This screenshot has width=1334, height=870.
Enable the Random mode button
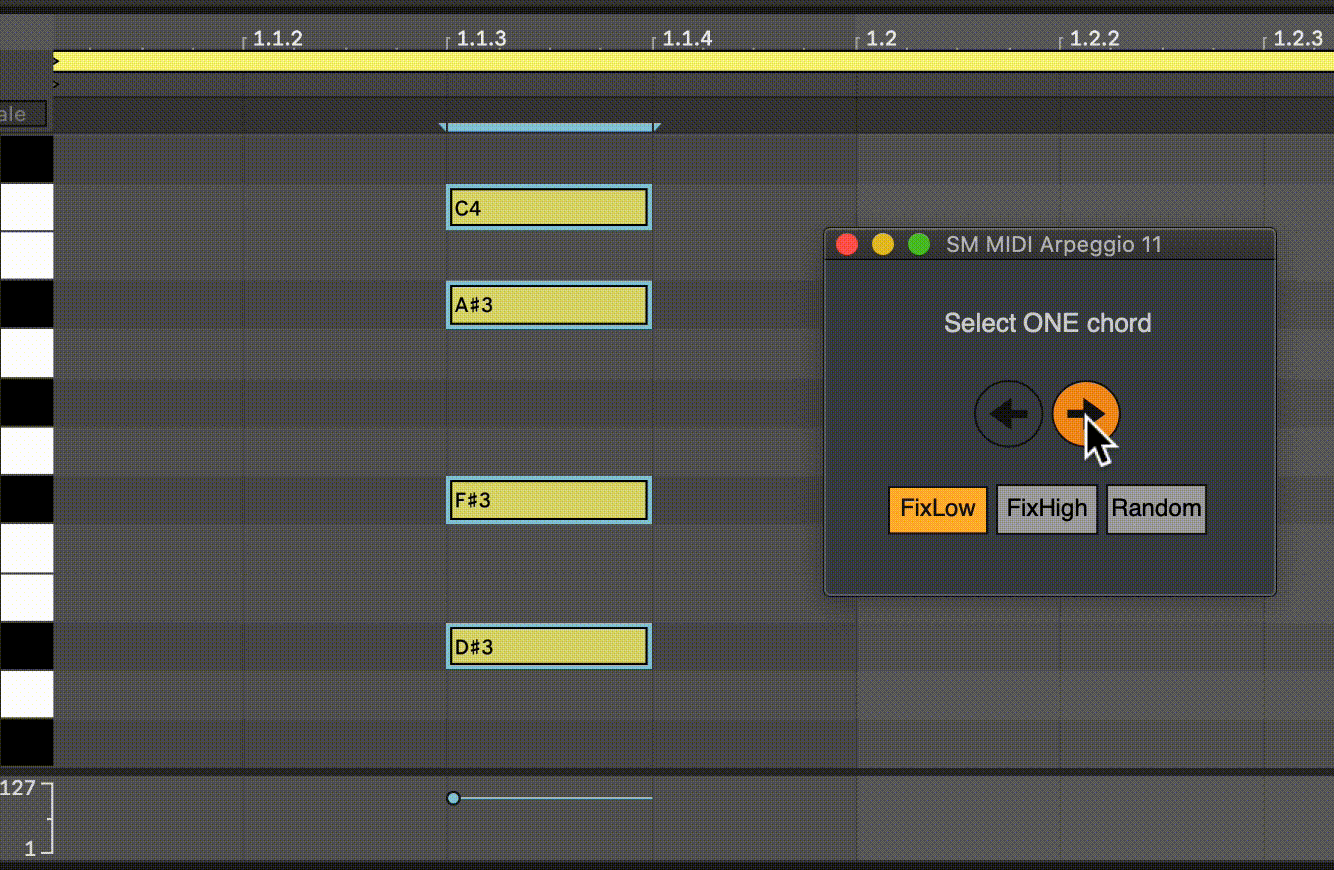click(x=1156, y=509)
